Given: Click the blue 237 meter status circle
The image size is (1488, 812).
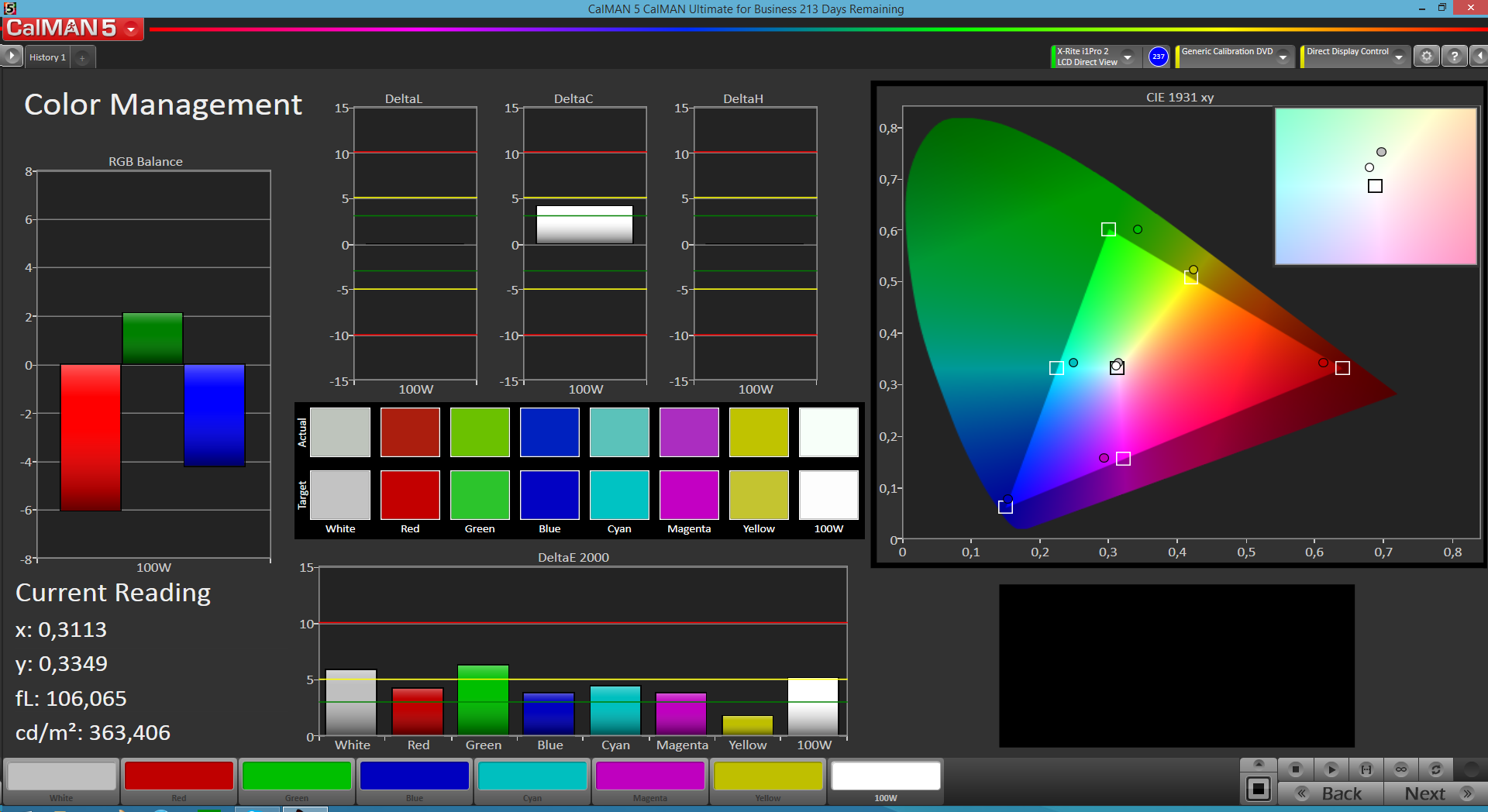Looking at the screenshot, I should (1158, 57).
